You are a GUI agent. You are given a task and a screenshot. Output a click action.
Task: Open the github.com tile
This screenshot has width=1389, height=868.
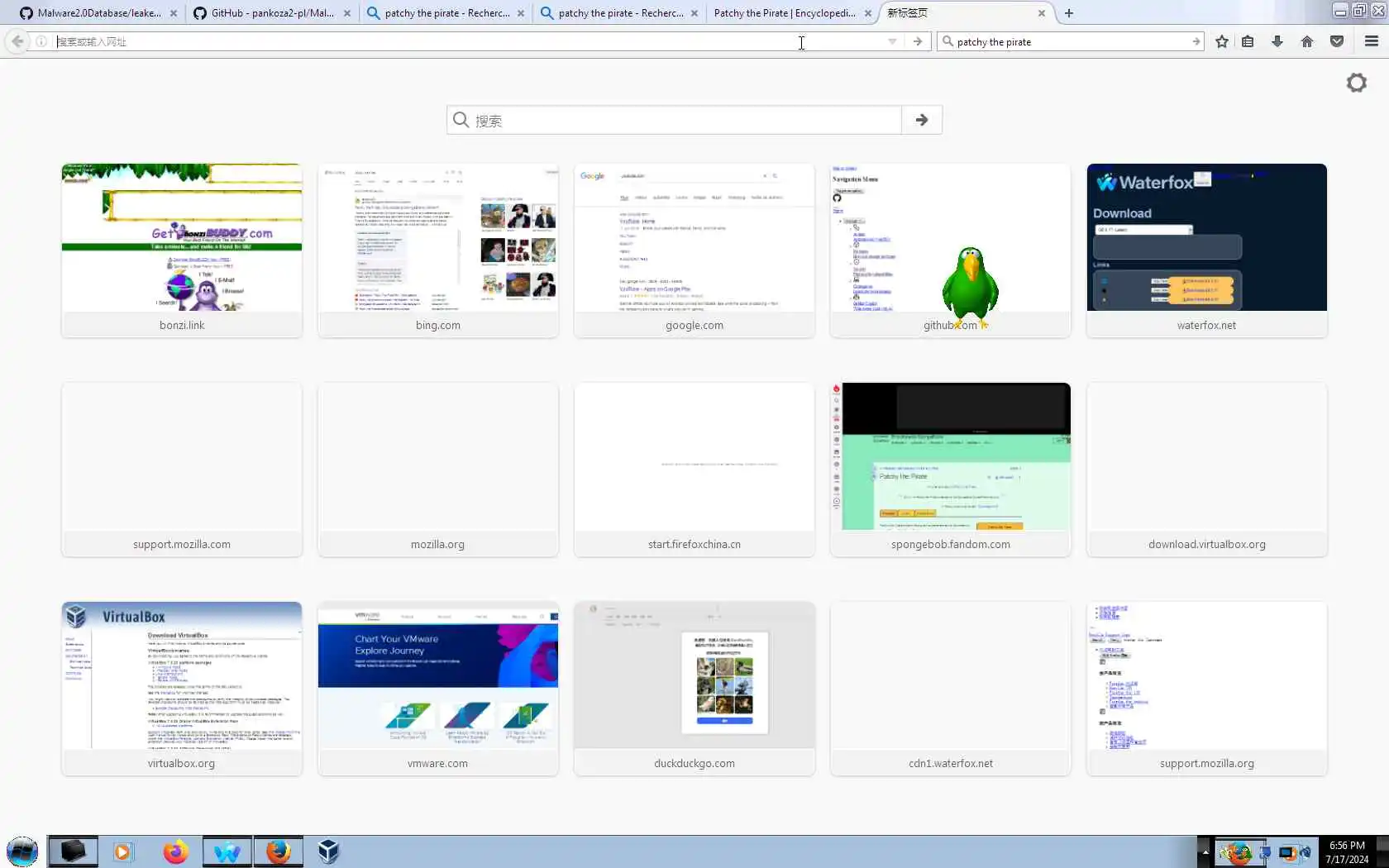coord(951,250)
